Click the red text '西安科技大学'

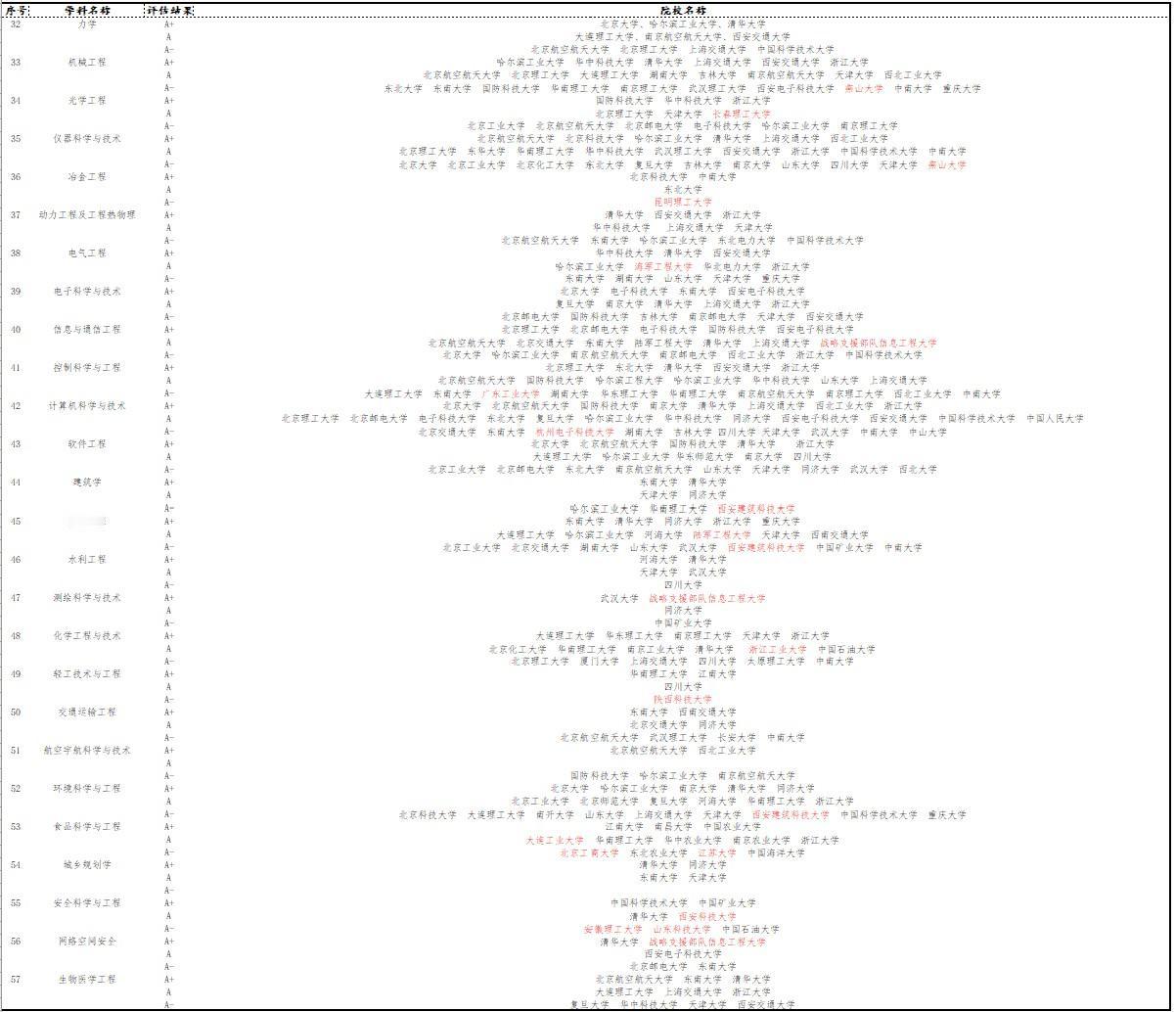pos(707,916)
